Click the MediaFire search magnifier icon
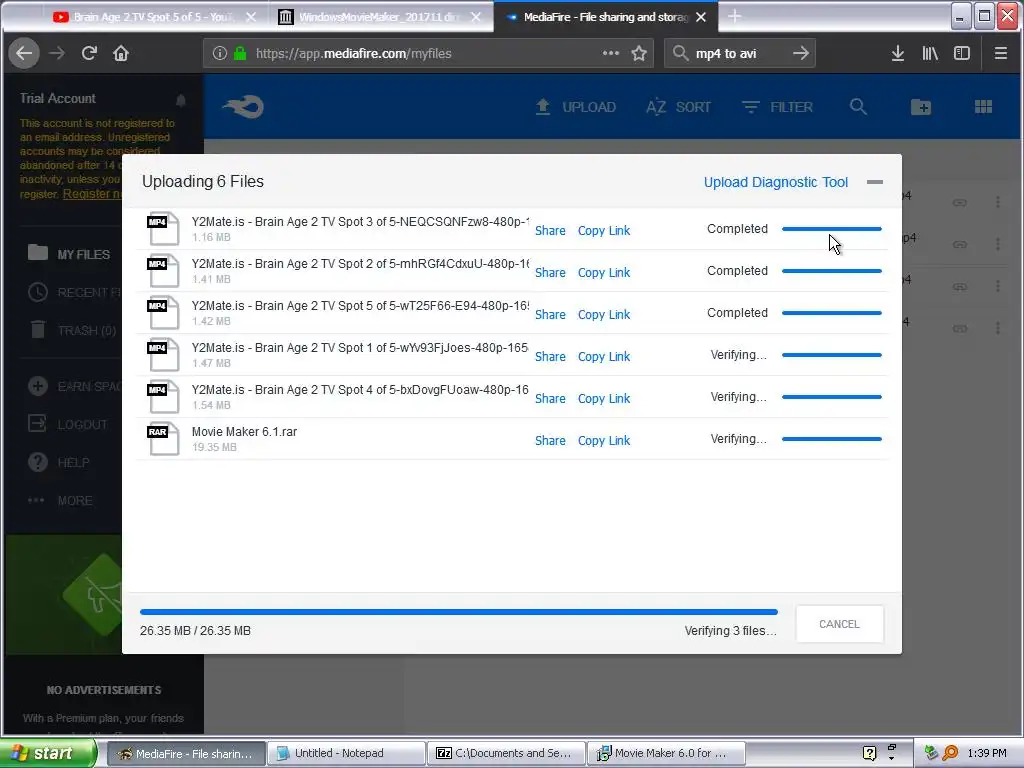1024x768 pixels. (858, 106)
